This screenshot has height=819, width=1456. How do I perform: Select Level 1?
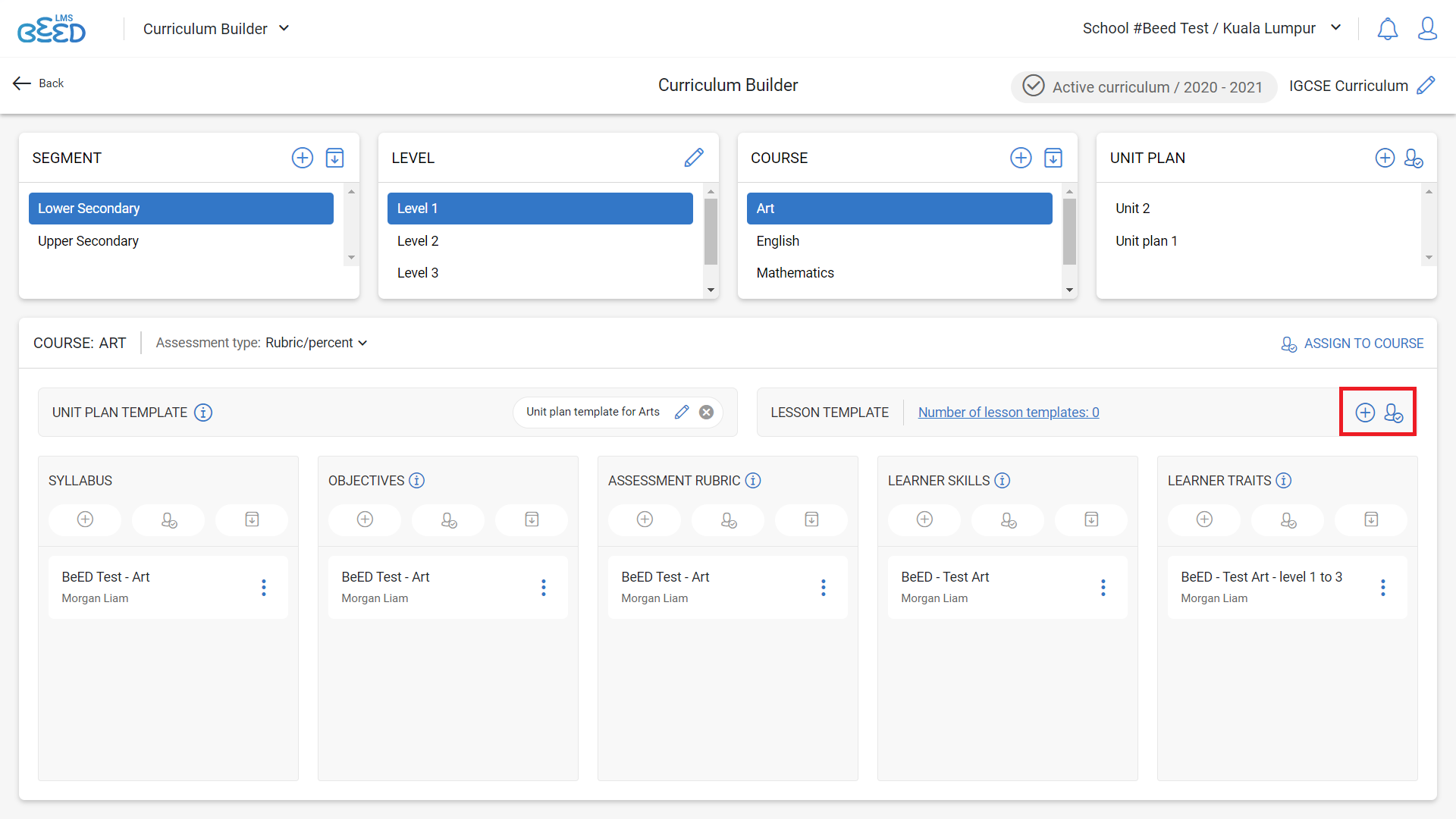540,209
